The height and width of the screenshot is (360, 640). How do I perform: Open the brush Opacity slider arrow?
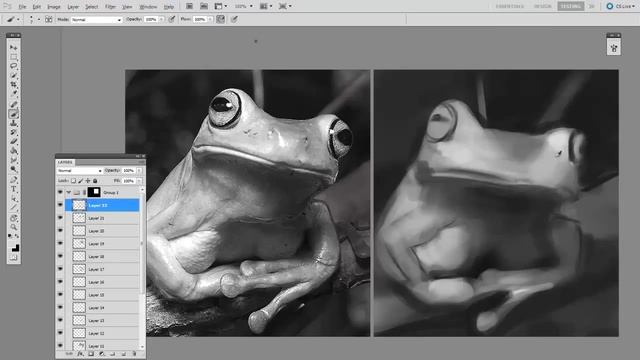(x=162, y=19)
